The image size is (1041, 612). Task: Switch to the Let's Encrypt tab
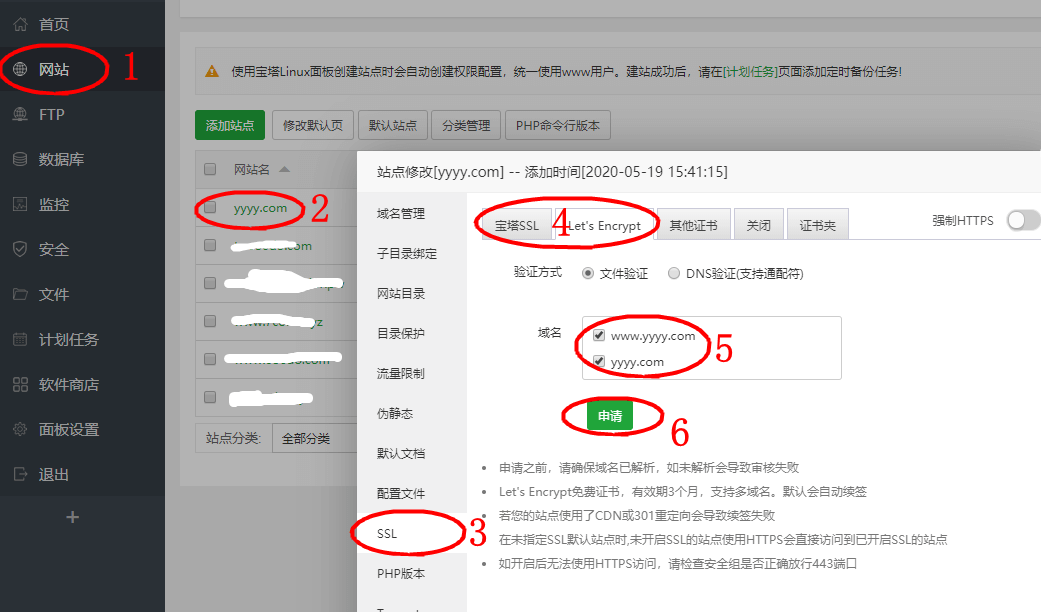click(605, 225)
